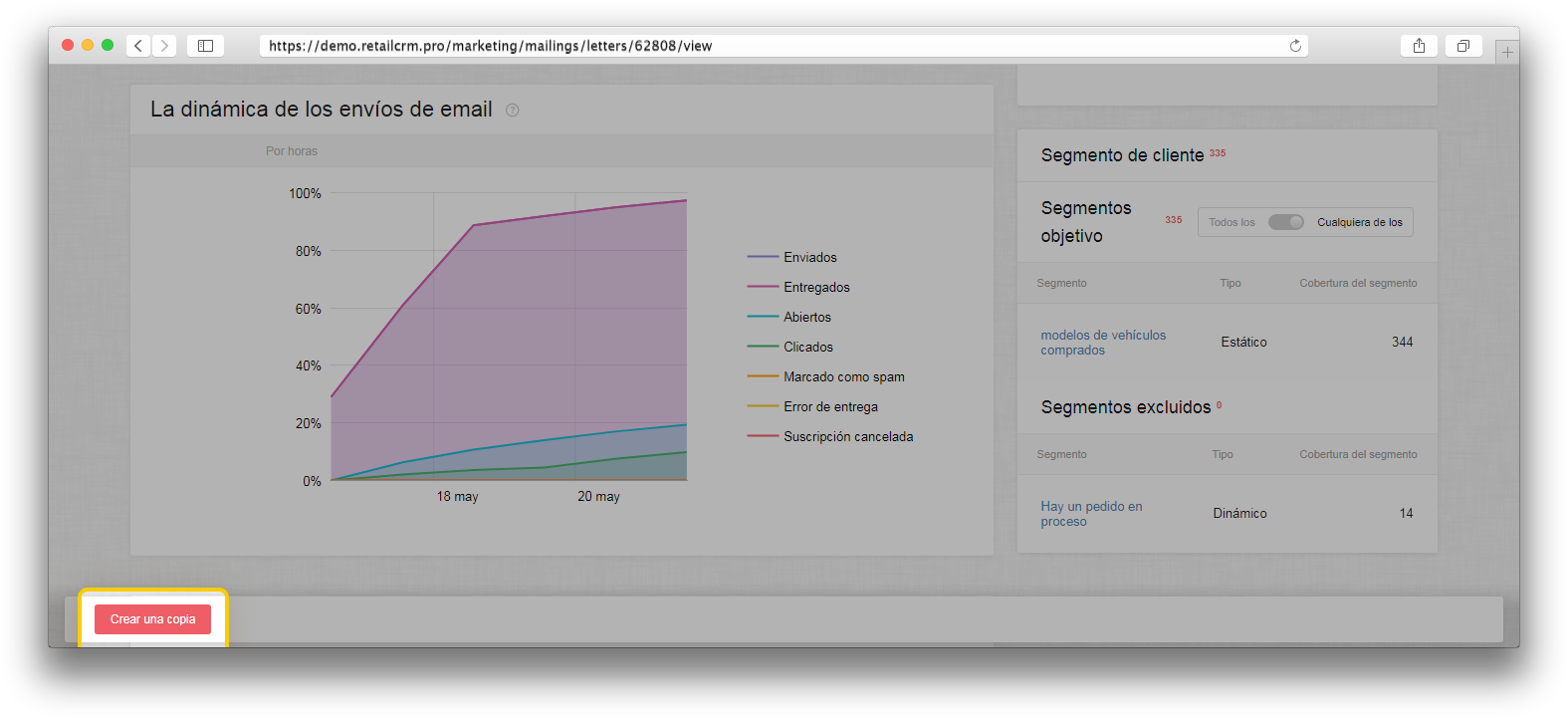Click the Segmento de cliente heading
1568x718 pixels.
(x=1122, y=155)
